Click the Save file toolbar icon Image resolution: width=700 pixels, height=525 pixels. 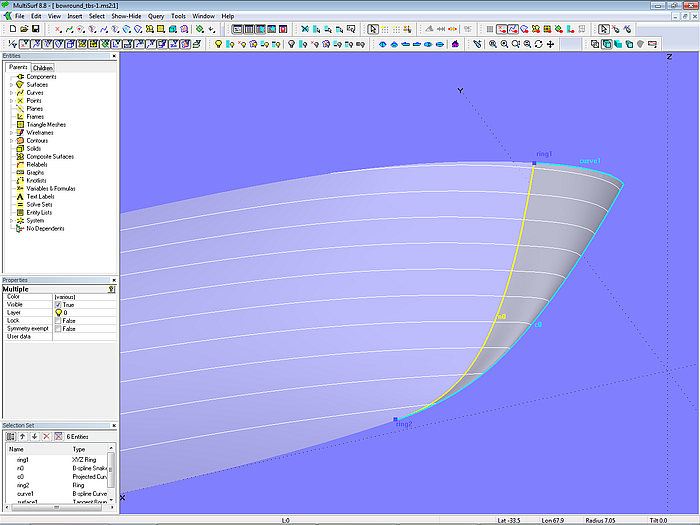(35, 29)
